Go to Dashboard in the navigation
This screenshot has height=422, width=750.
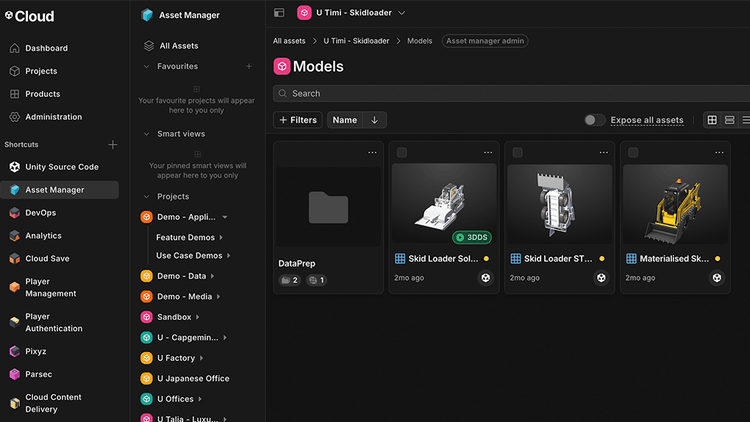pos(46,48)
